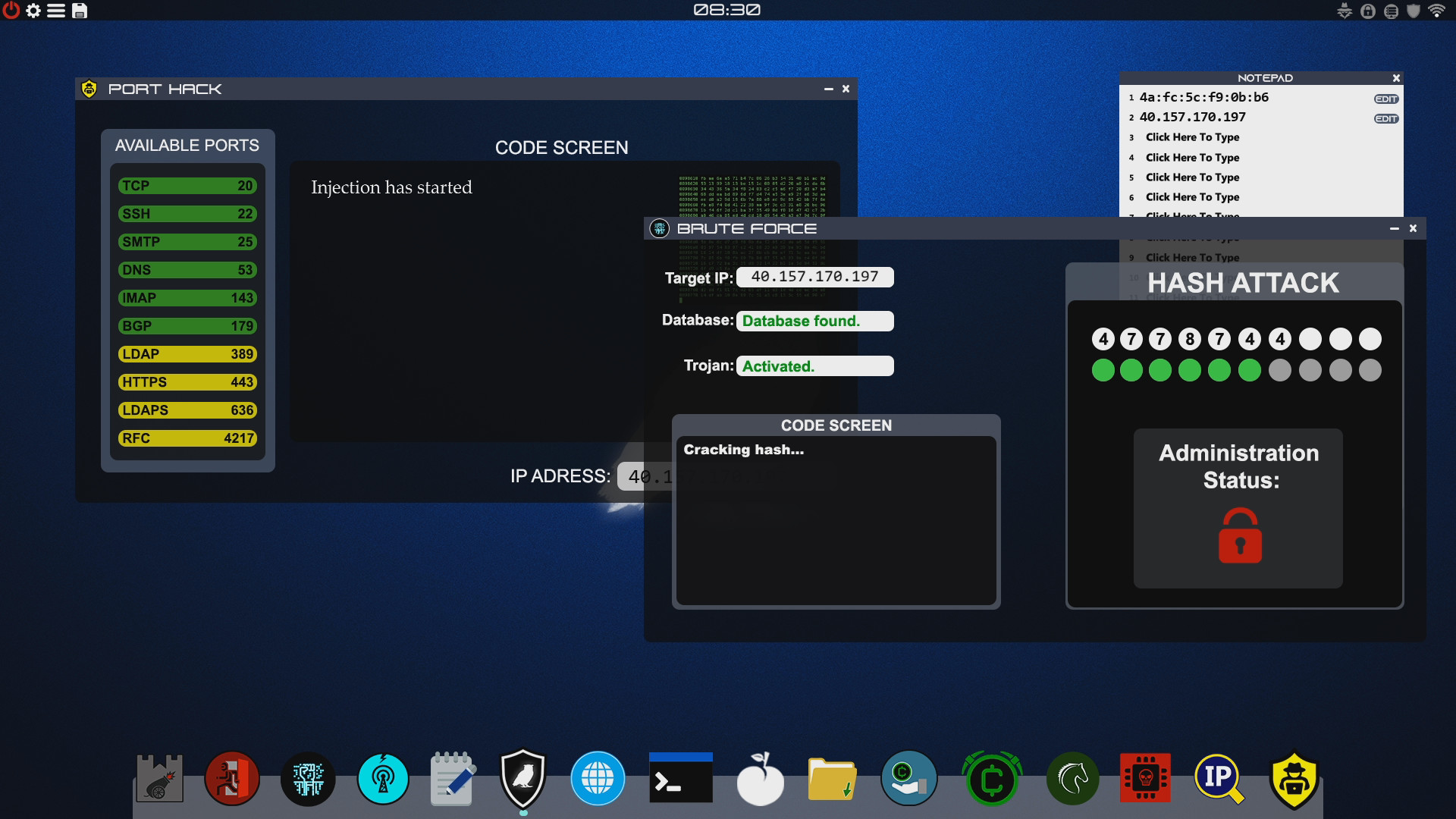The height and width of the screenshot is (819, 1456).
Task: Open the Port Hack cannon app from dock
Action: pyautogui.click(x=159, y=778)
